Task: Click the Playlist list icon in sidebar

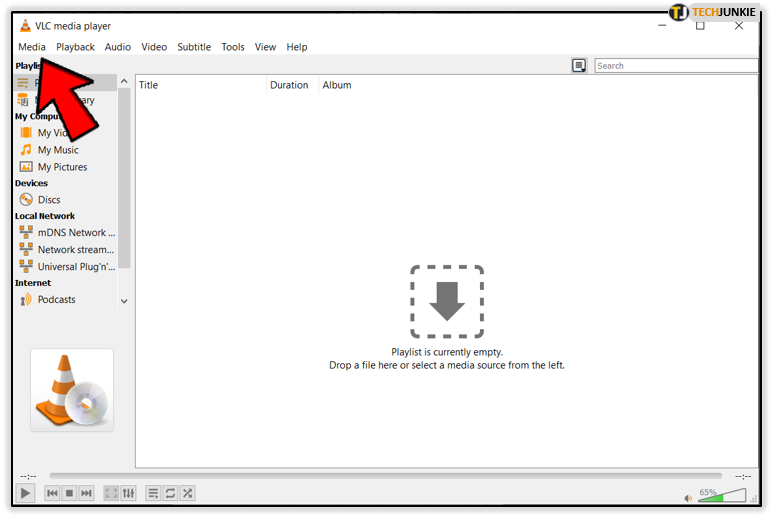Action: tap(23, 83)
